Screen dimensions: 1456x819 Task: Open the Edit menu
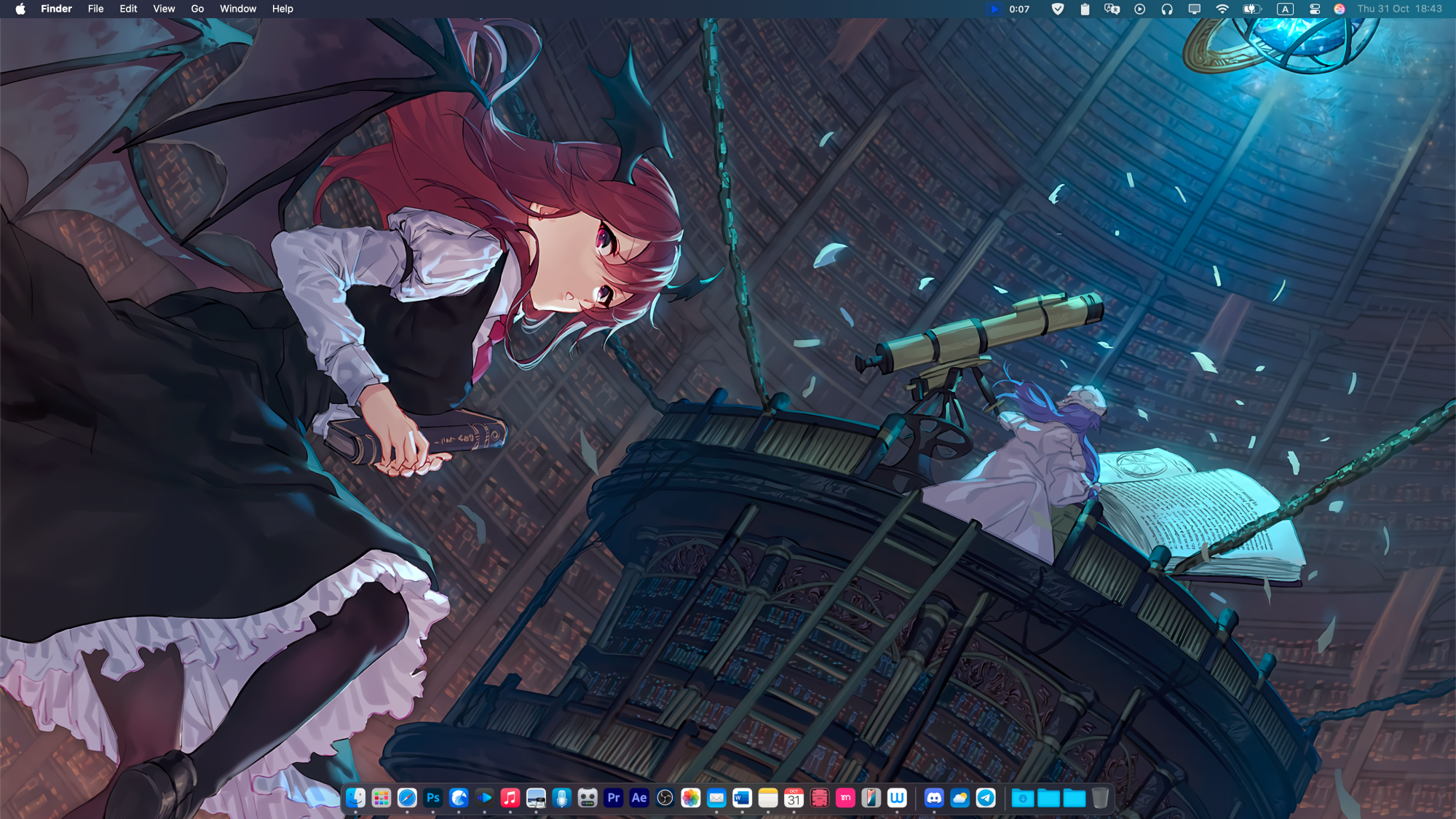click(128, 9)
